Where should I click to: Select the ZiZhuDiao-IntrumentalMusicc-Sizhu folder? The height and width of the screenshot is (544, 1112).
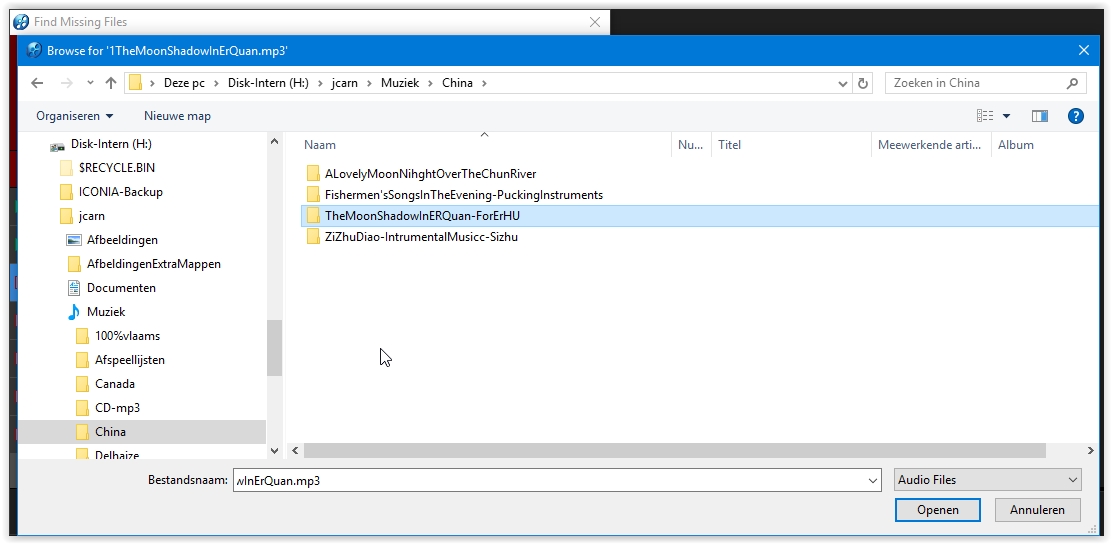click(x=420, y=237)
